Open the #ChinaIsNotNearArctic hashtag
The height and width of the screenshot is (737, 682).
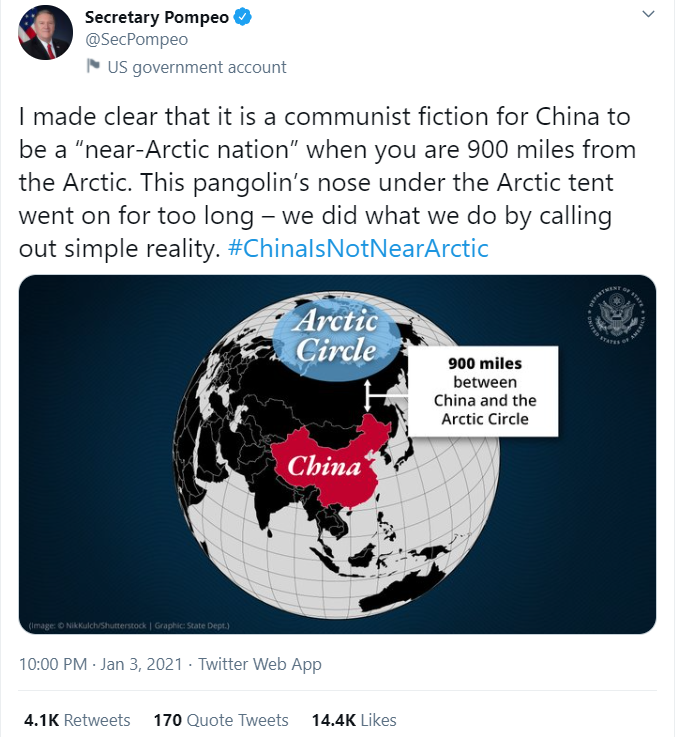click(x=358, y=248)
